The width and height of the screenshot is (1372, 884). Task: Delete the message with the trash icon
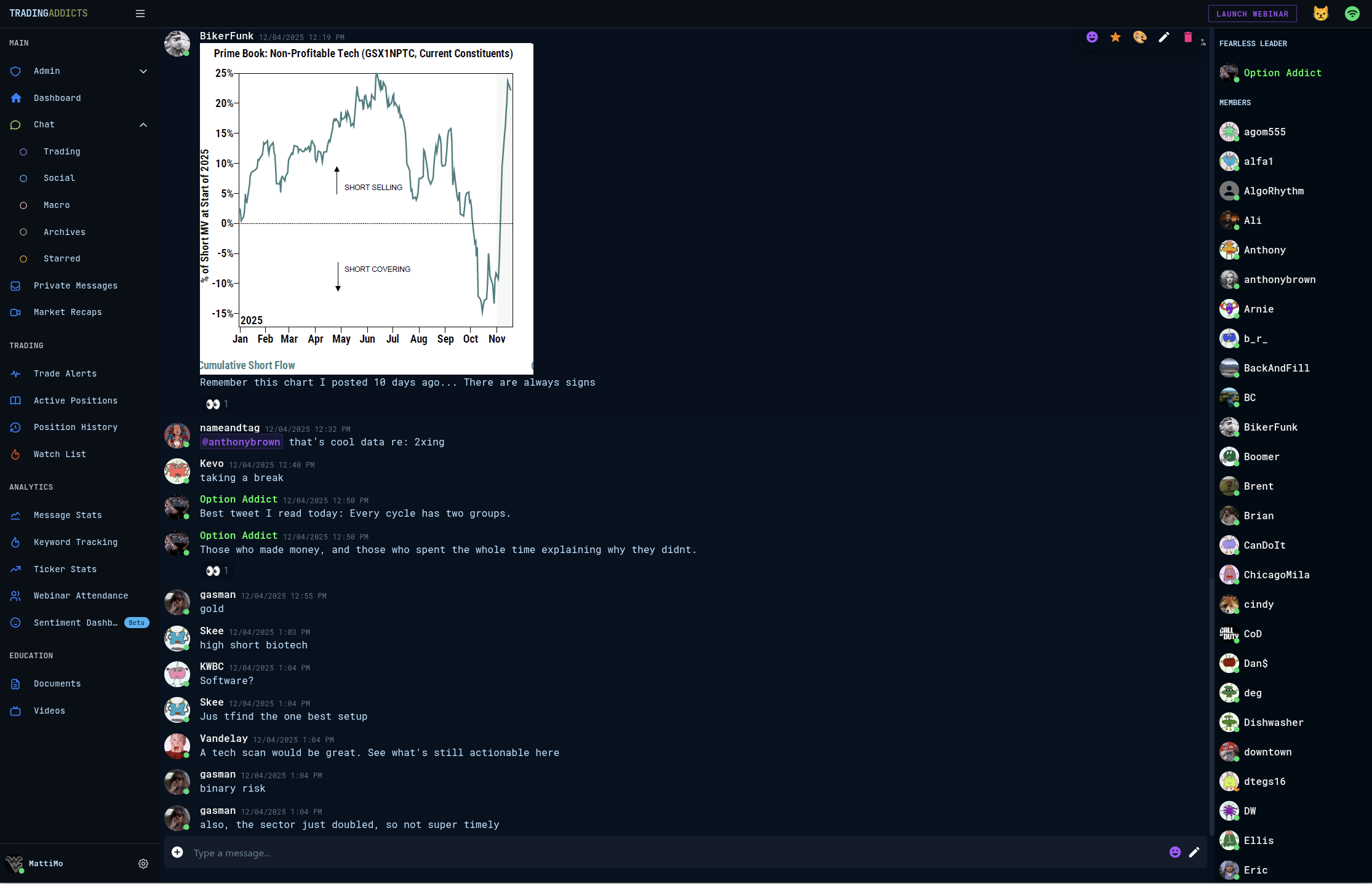[1187, 37]
